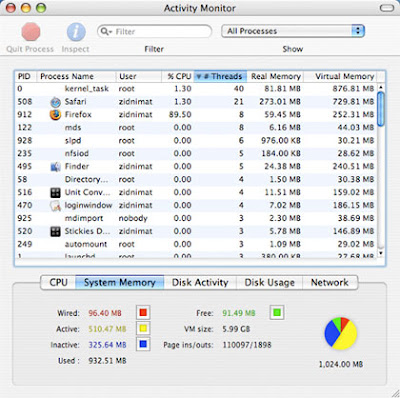Click the yellow Active color swatch

click(143, 329)
